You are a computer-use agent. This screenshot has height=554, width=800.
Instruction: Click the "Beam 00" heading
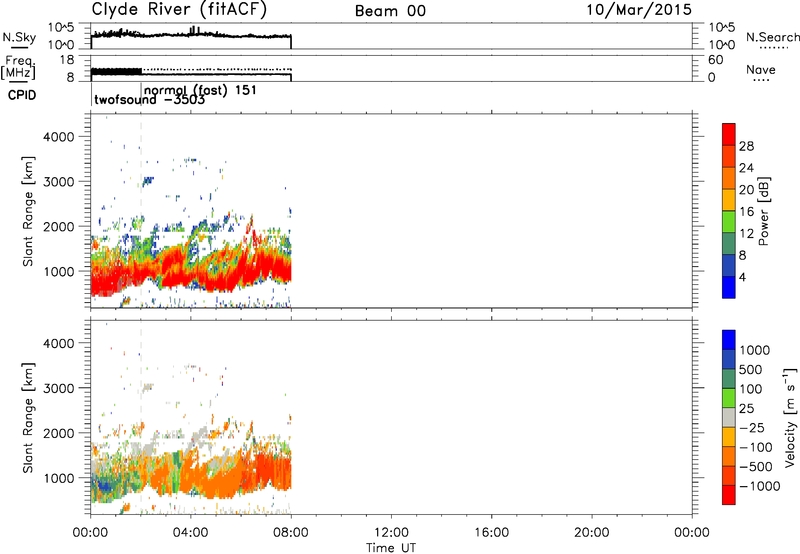390,11
